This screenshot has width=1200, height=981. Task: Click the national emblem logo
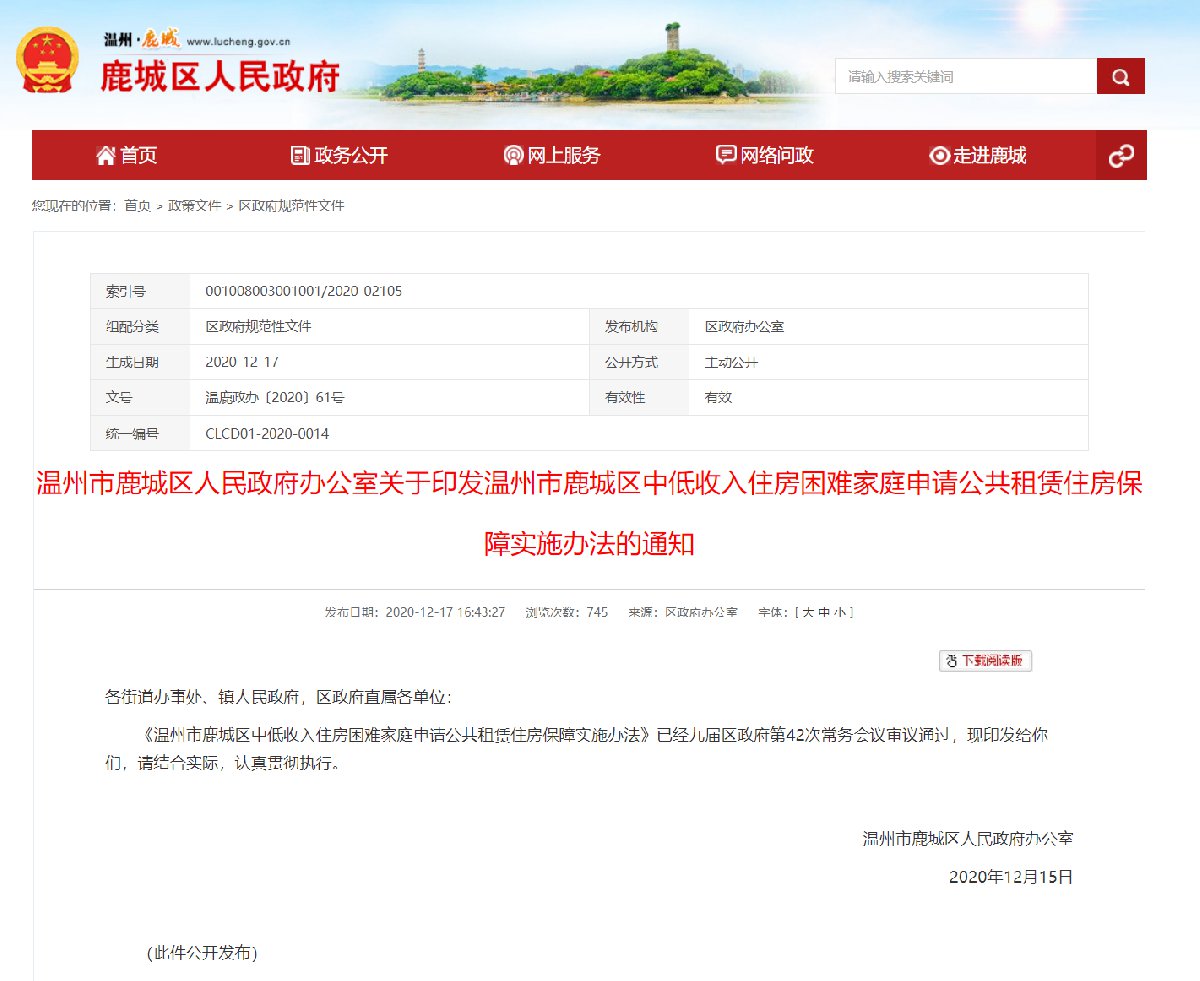coord(46,60)
